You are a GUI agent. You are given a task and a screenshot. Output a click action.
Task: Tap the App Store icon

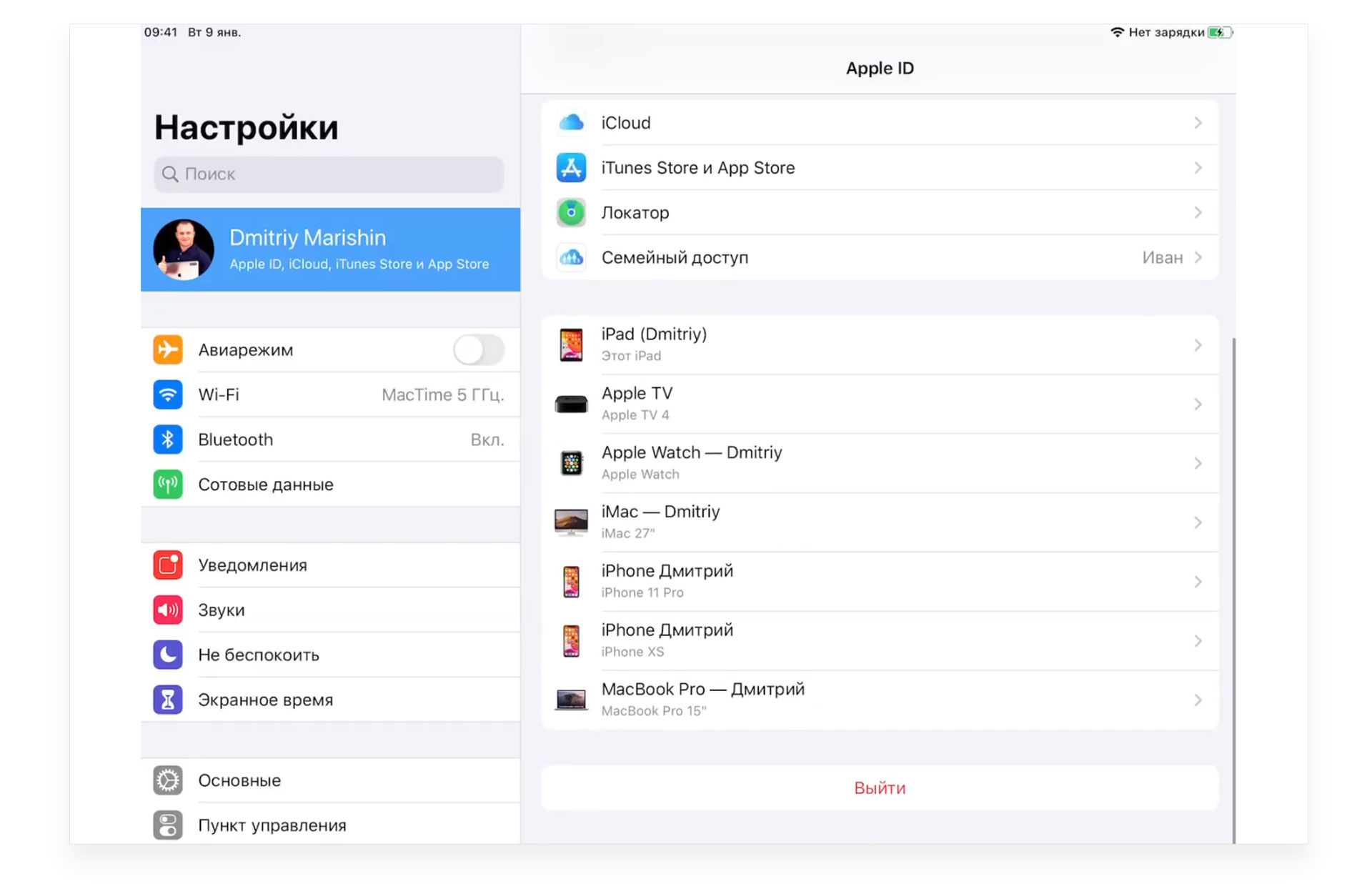click(x=571, y=168)
